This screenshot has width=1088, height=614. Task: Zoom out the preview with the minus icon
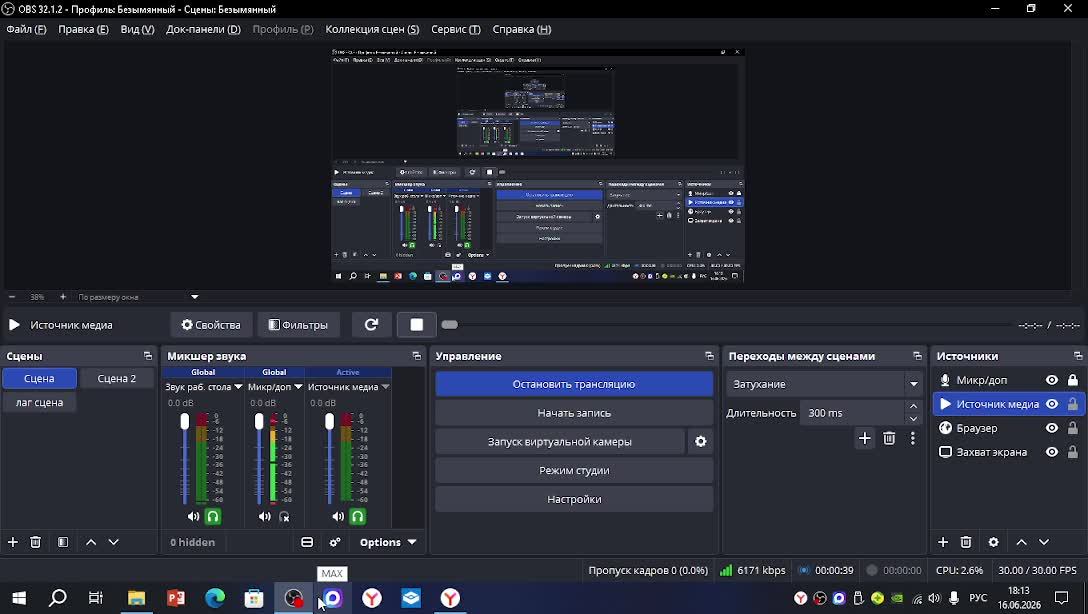point(12,297)
